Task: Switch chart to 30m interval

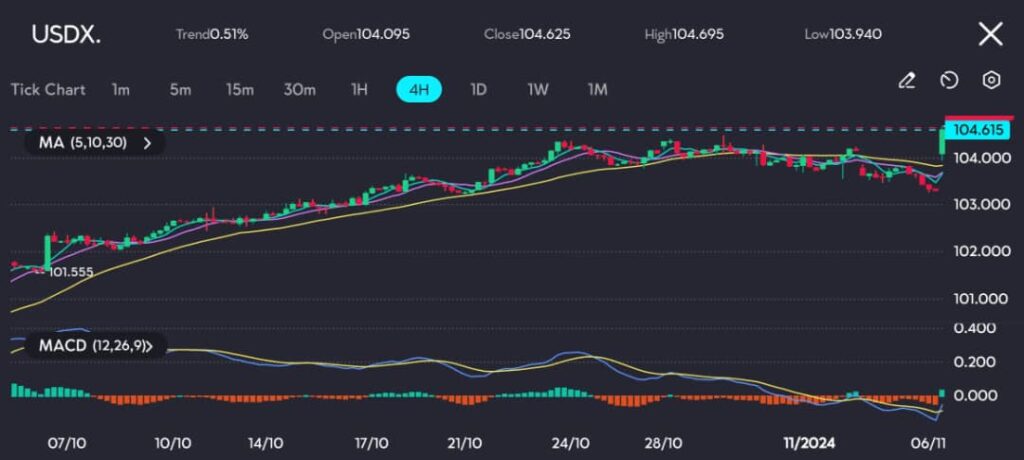Action: tap(299, 89)
